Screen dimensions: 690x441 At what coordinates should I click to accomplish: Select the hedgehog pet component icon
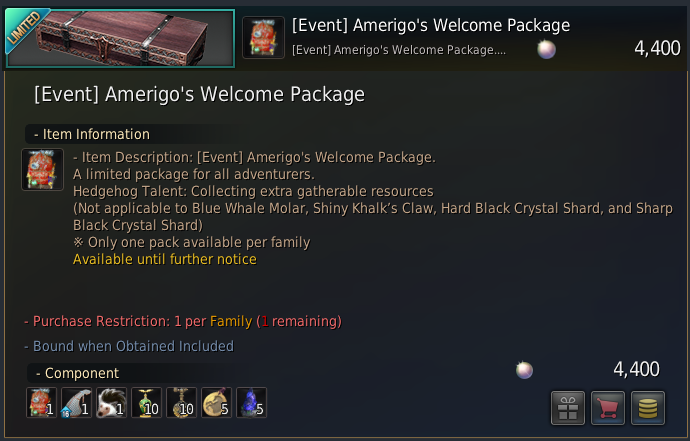tap(111, 402)
